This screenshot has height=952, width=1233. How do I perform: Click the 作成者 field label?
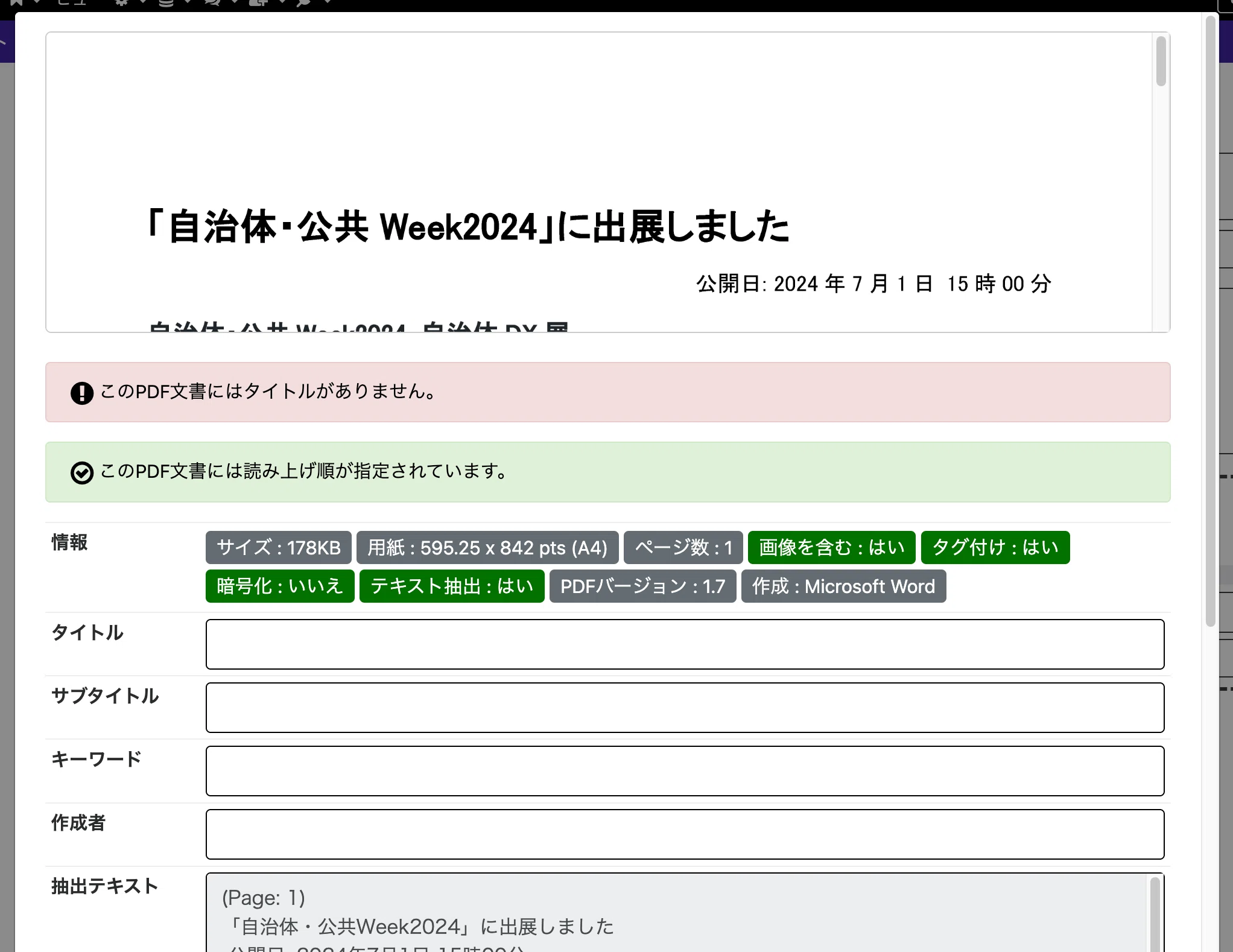pos(78,823)
